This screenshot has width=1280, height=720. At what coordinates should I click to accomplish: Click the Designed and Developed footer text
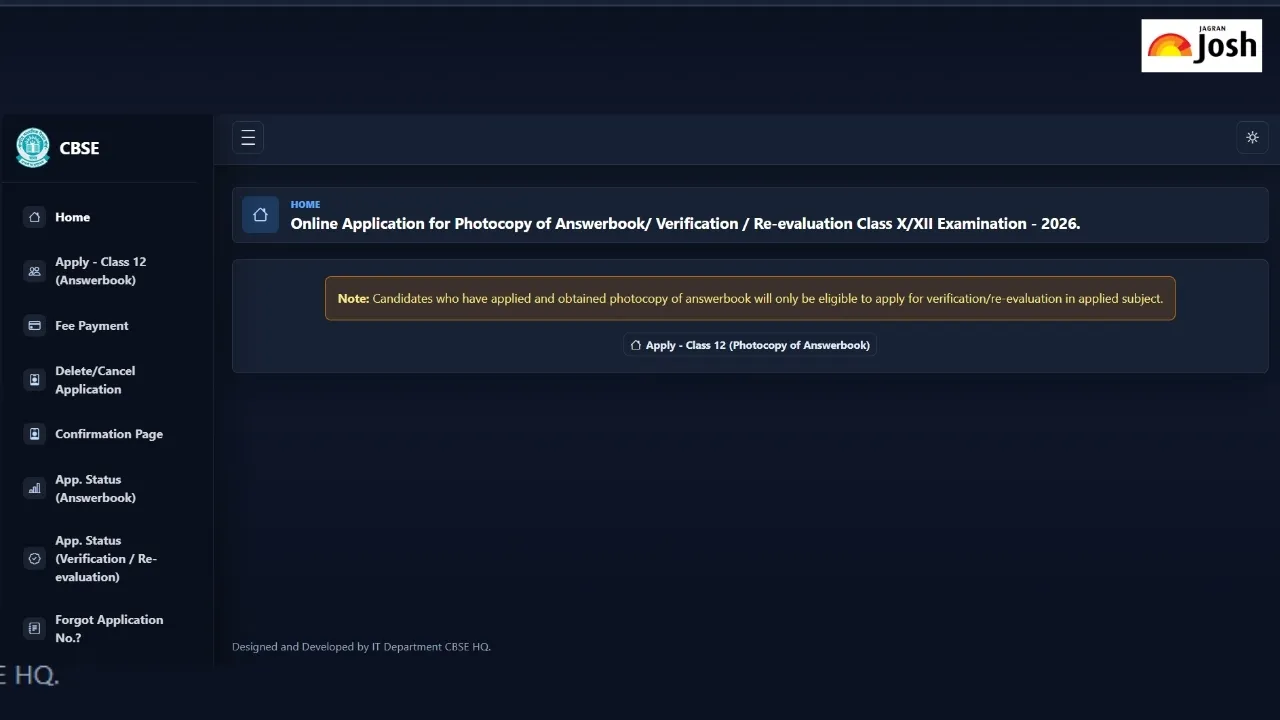coord(361,647)
